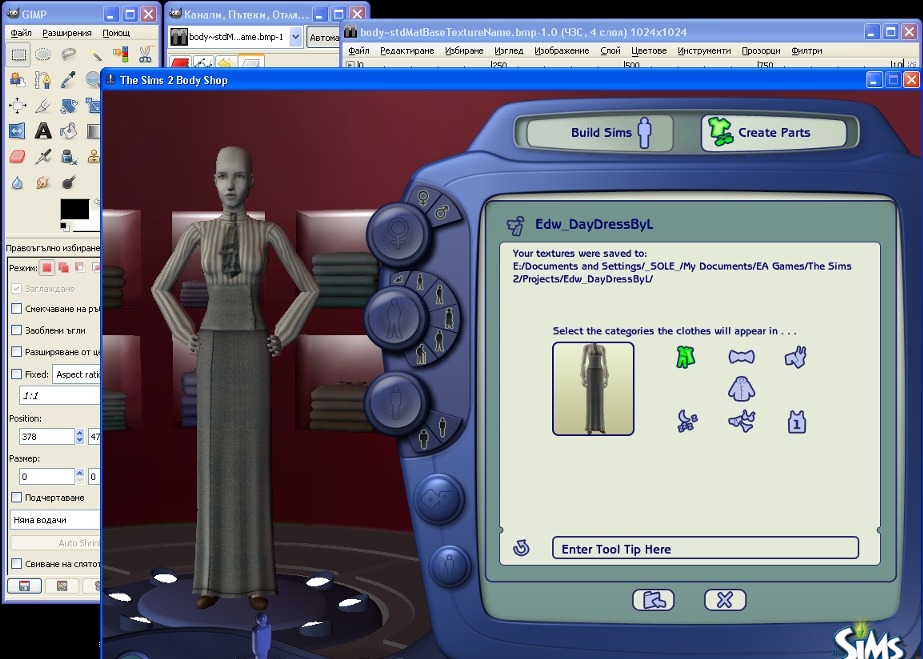Image resolution: width=923 pixels, height=659 pixels.
Task: Select the Rotate tool in GIMP
Action: tap(68, 105)
